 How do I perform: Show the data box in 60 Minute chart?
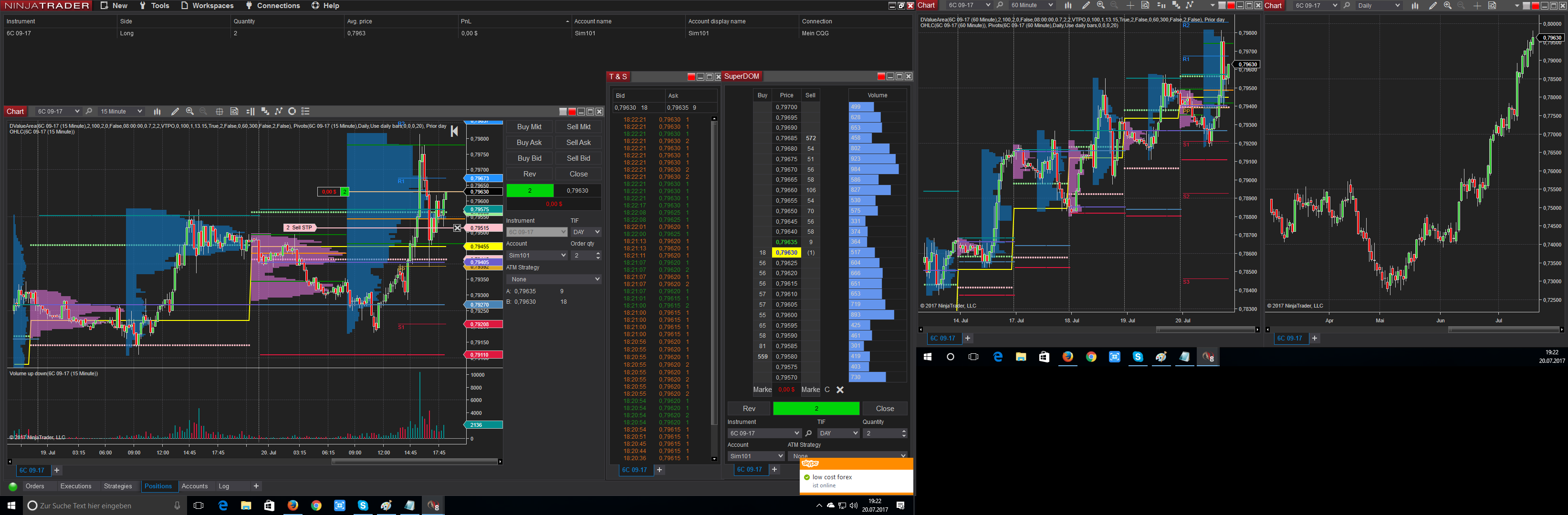coord(1145,5)
